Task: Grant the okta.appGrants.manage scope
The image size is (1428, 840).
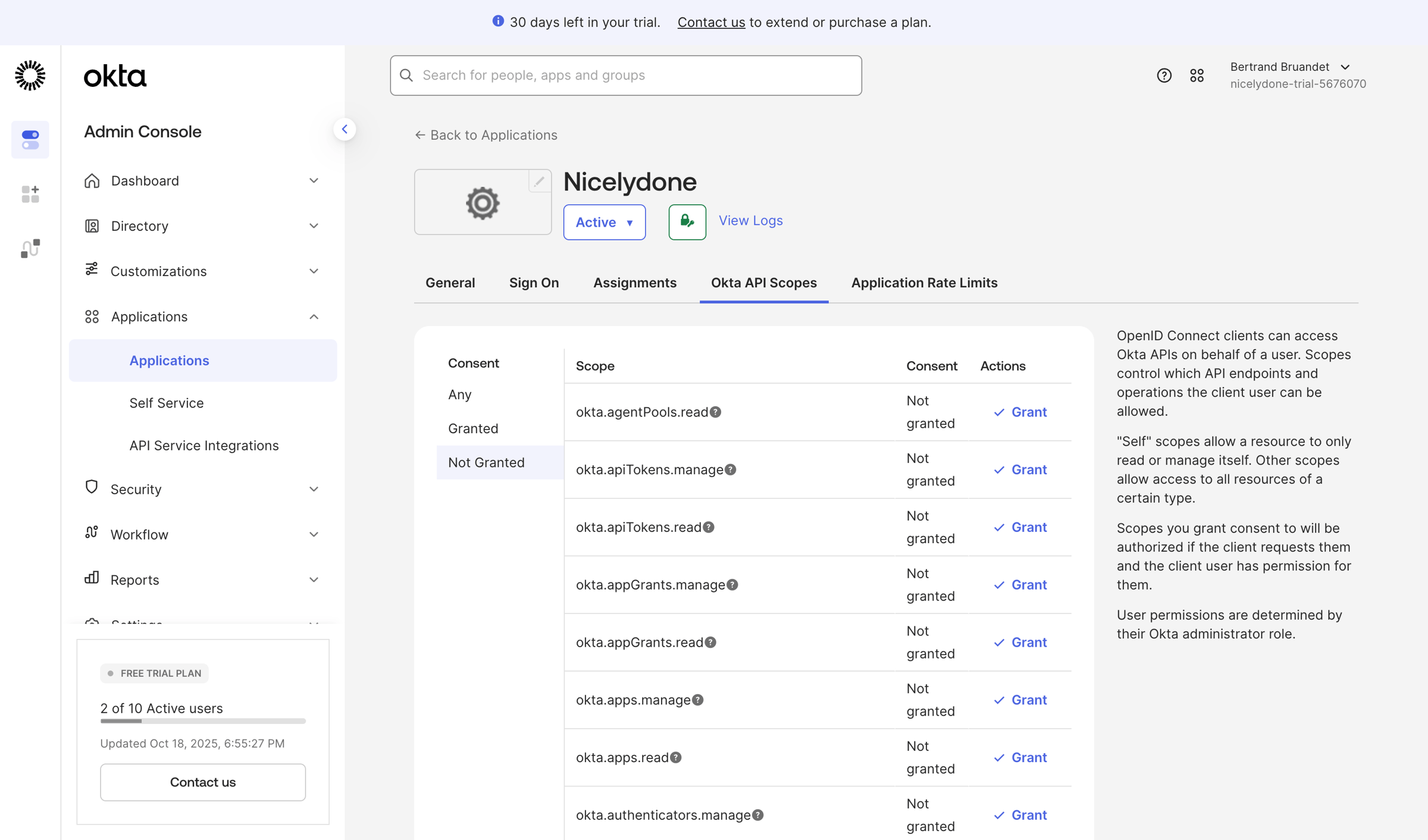Action: coord(1020,585)
